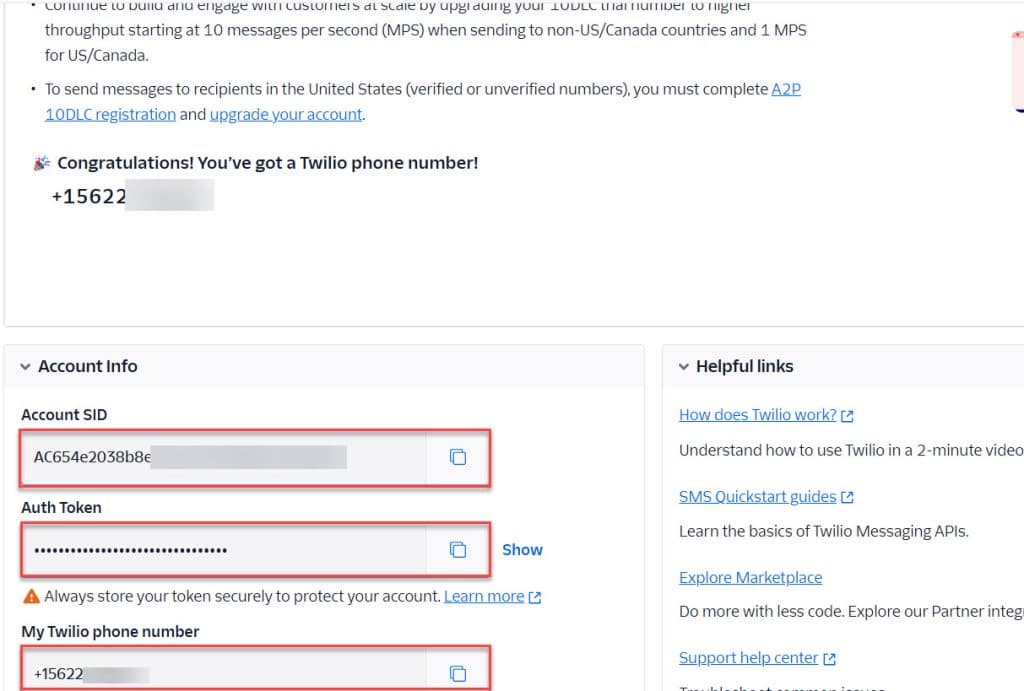1024x691 pixels.
Task: Show the hidden Auth Token
Action: point(522,550)
